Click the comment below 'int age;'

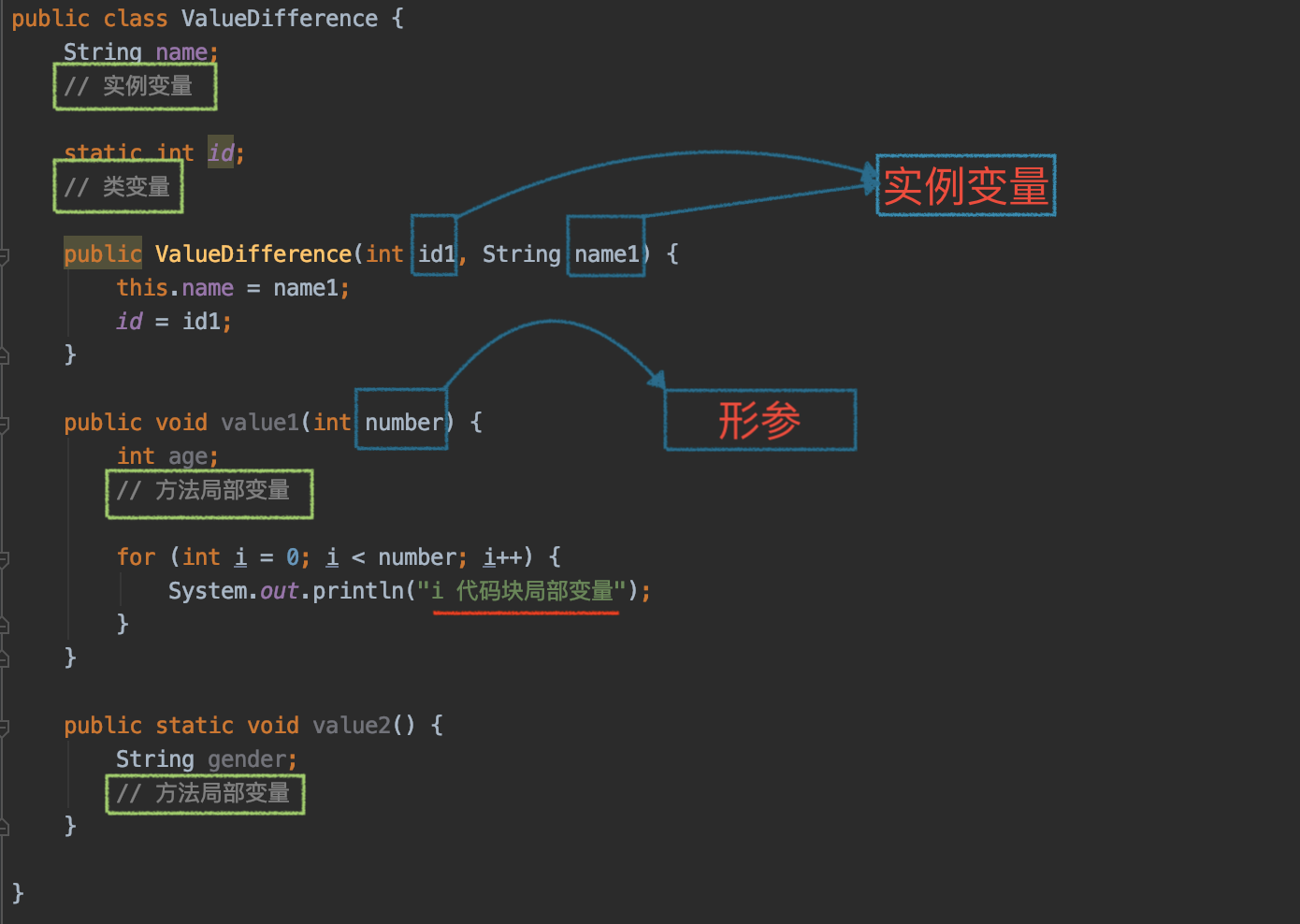(203, 490)
